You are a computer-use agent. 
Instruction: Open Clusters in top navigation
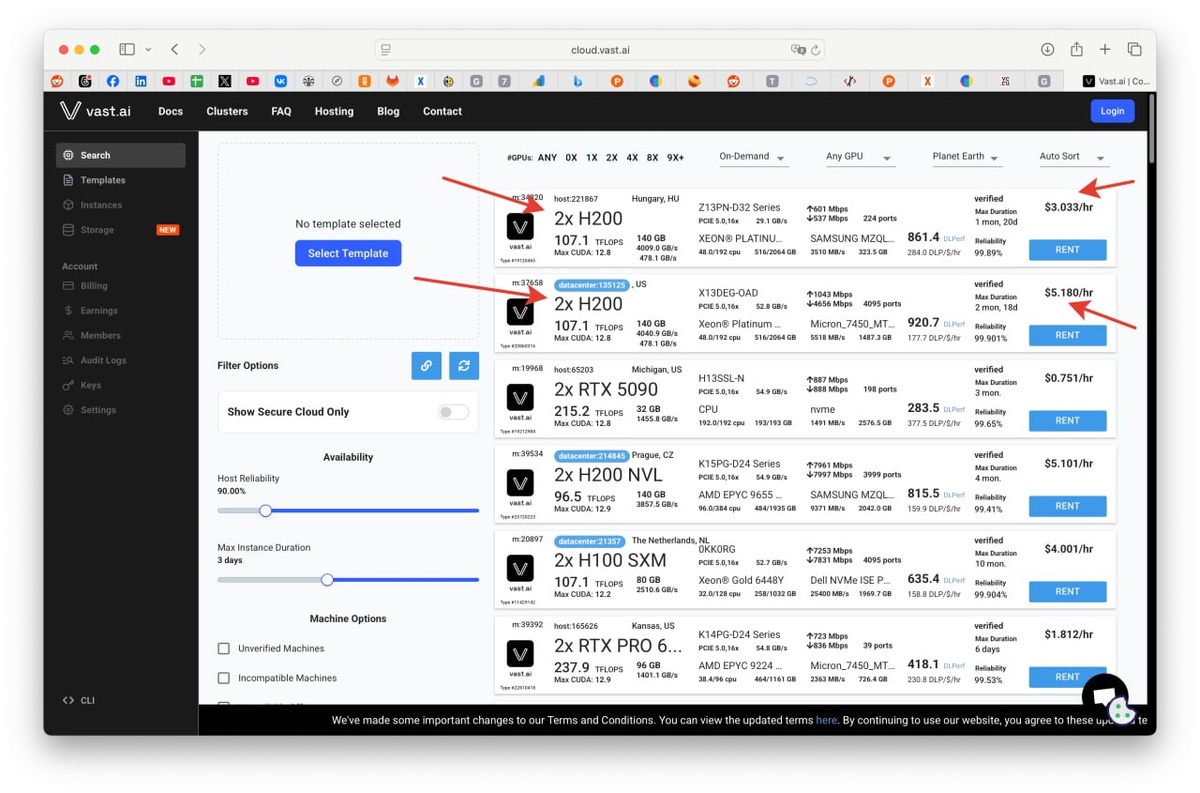tap(227, 111)
